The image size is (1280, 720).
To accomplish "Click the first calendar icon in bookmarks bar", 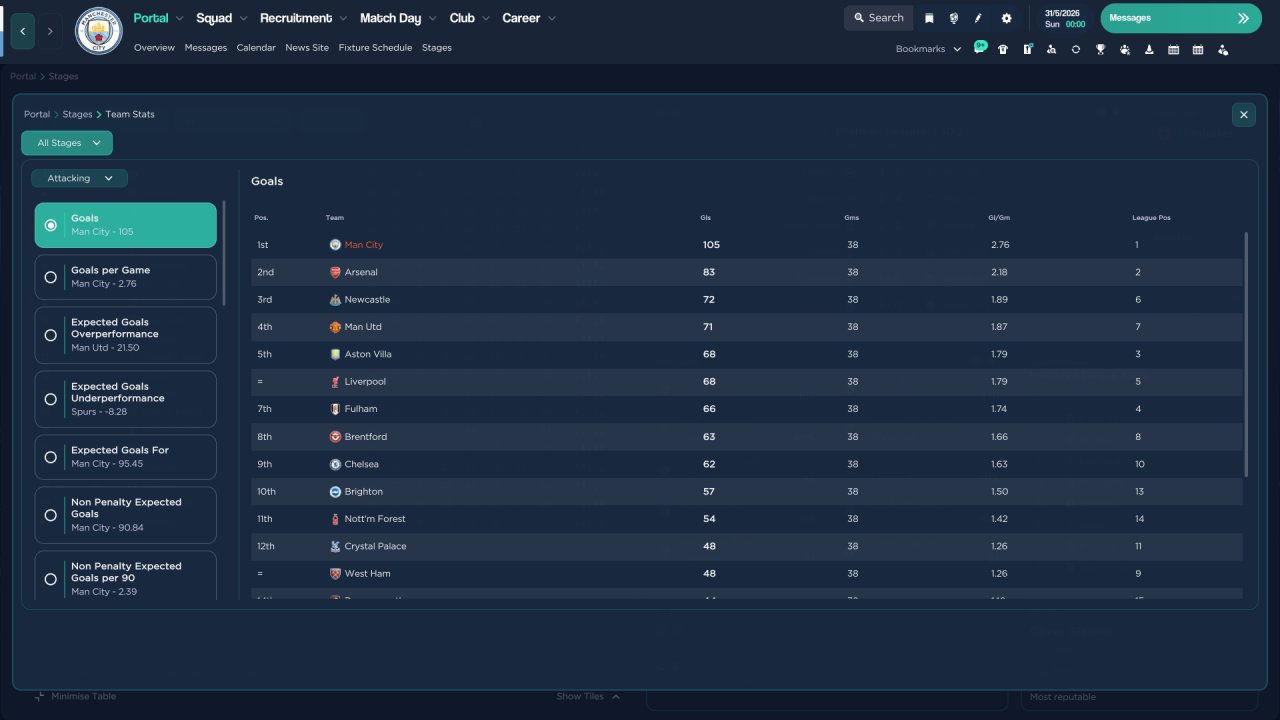I will pos(1174,49).
